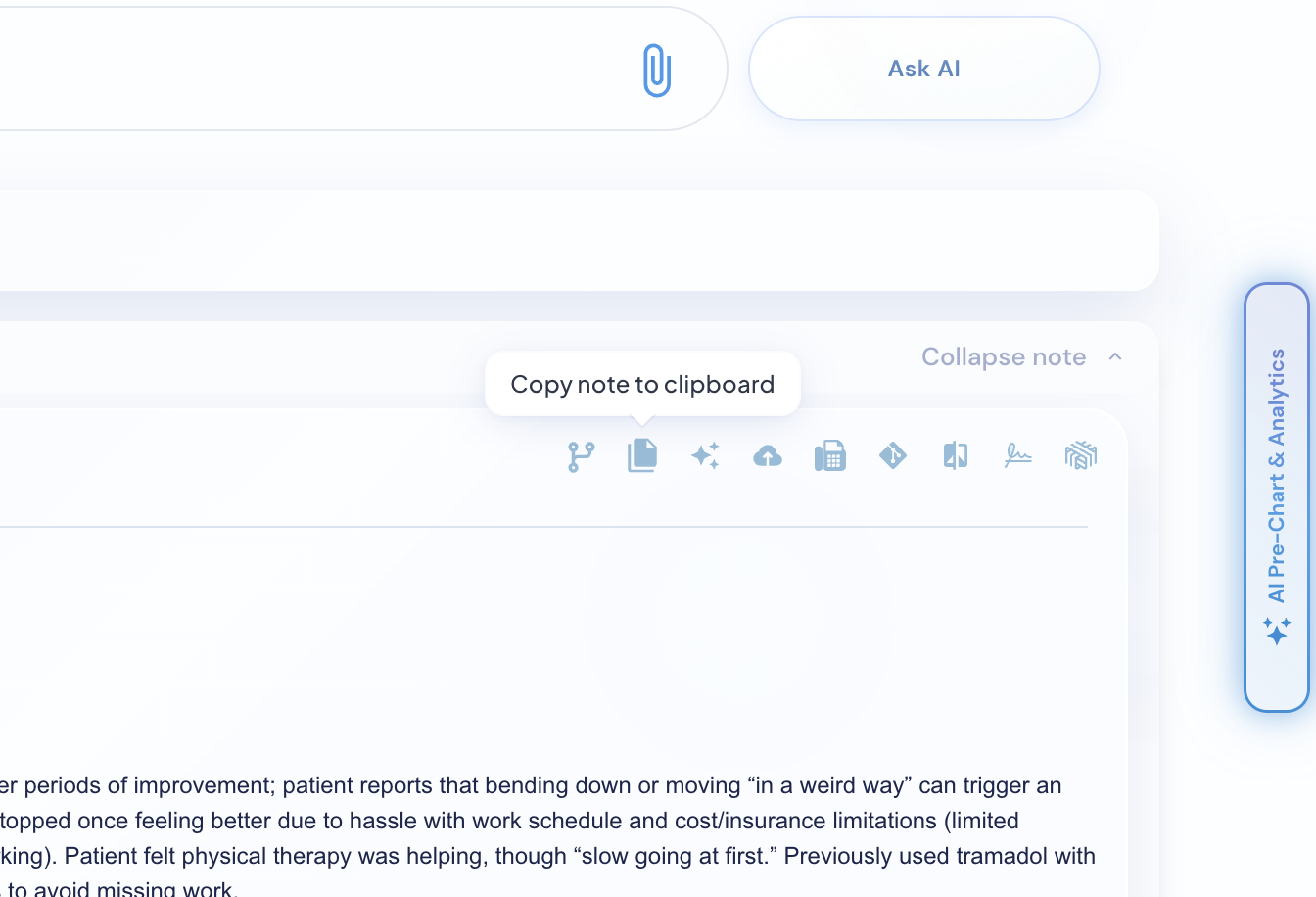This screenshot has height=897, width=1316.
Task: Click the sparkle icon on AI Pre-Chart tab
Action: 1277,631
